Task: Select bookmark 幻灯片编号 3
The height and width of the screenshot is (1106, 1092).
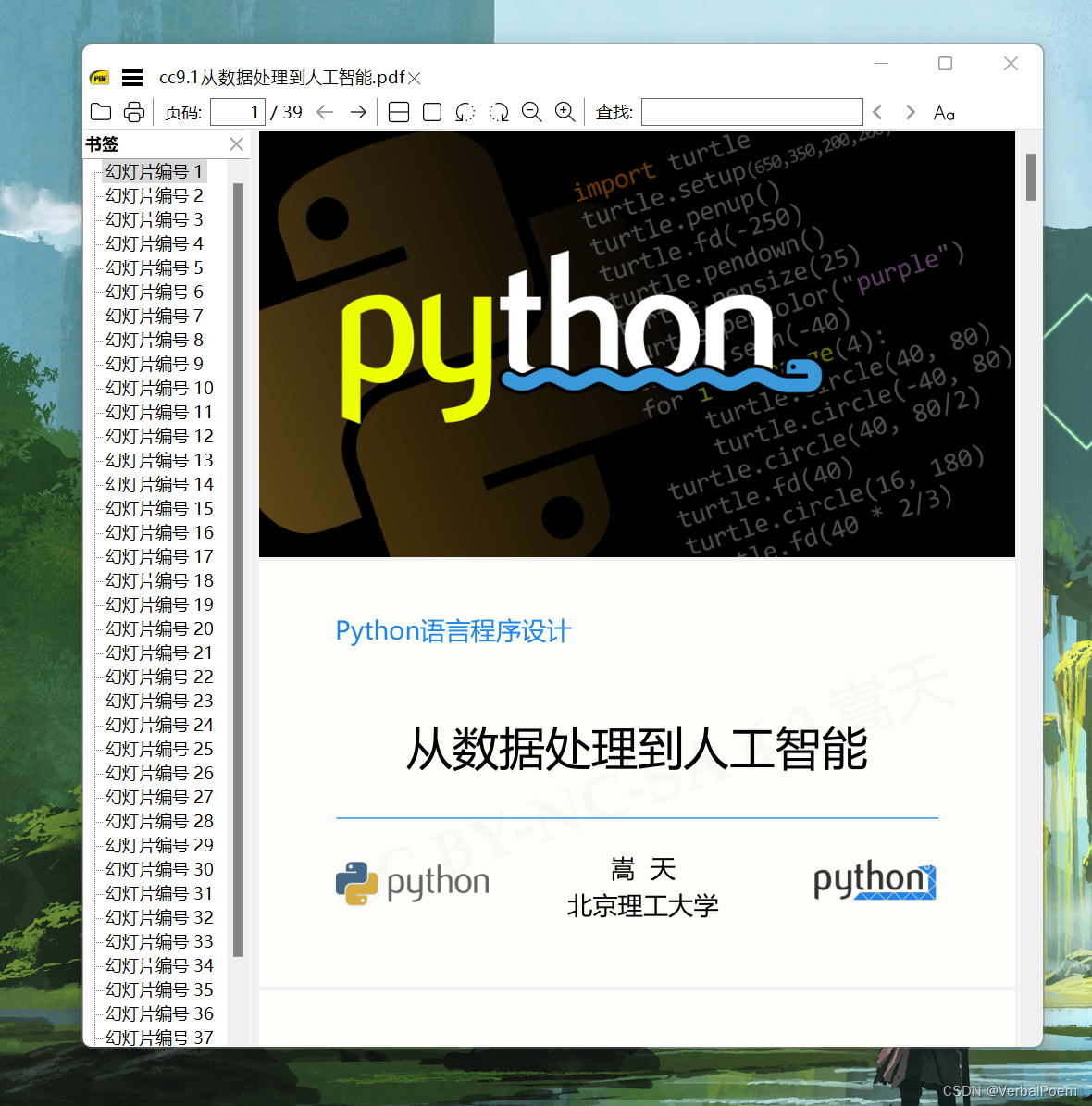Action: (x=155, y=219)
